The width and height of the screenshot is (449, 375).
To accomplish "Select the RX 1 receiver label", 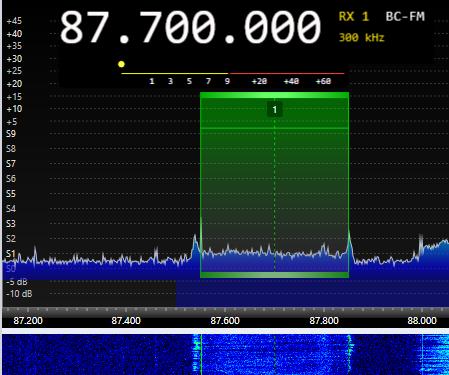I will point(354,16).
